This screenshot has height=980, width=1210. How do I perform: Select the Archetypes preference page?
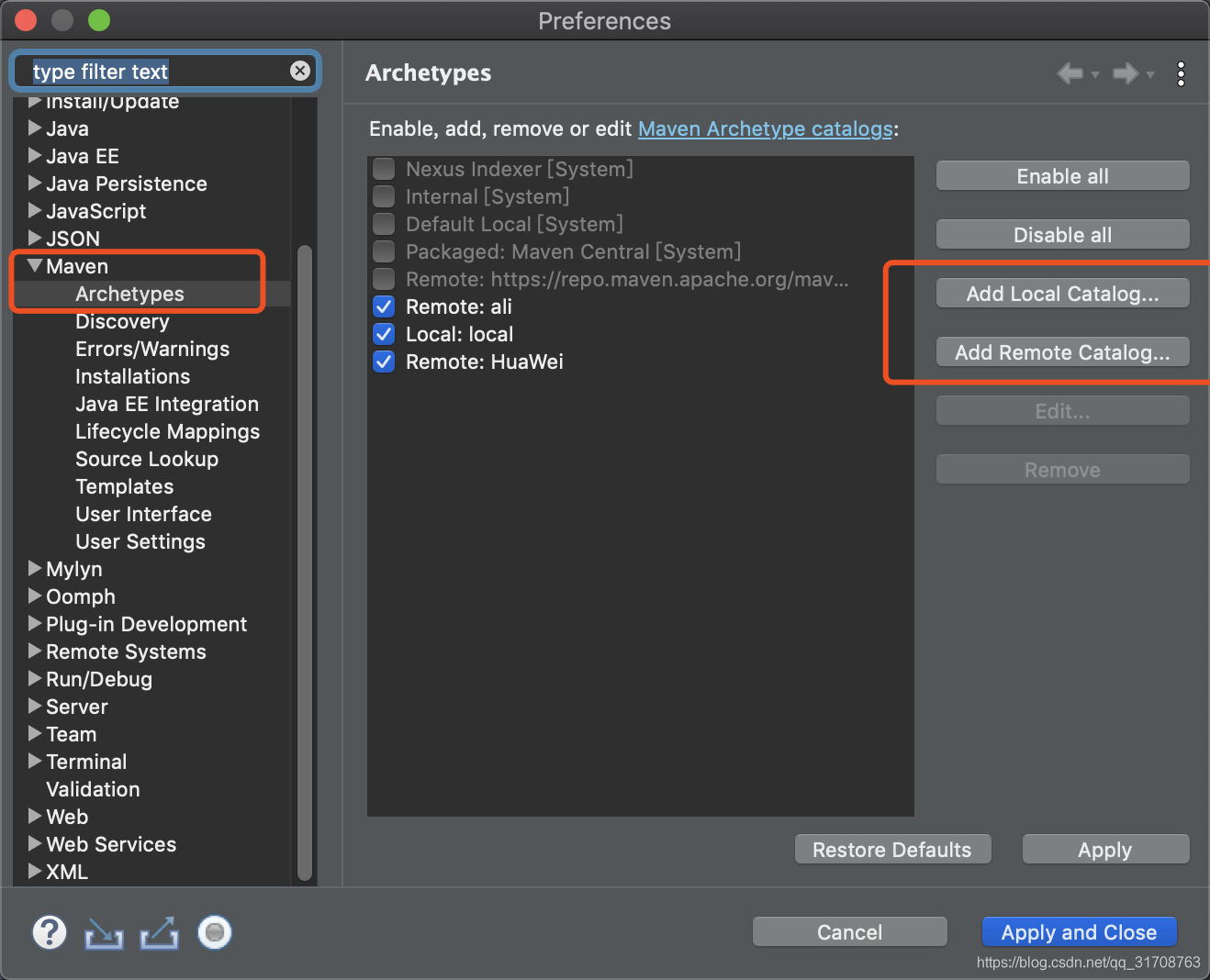tap(129, 294)
